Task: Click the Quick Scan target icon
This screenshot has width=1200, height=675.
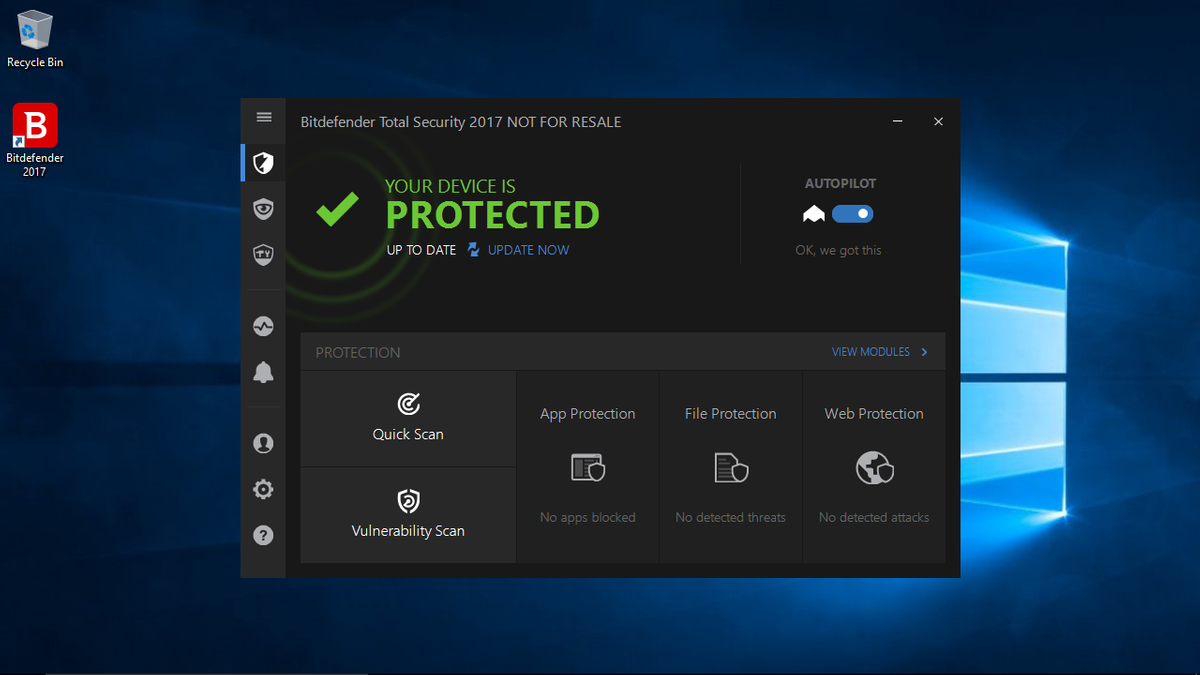Action: (x=408, y=403)
